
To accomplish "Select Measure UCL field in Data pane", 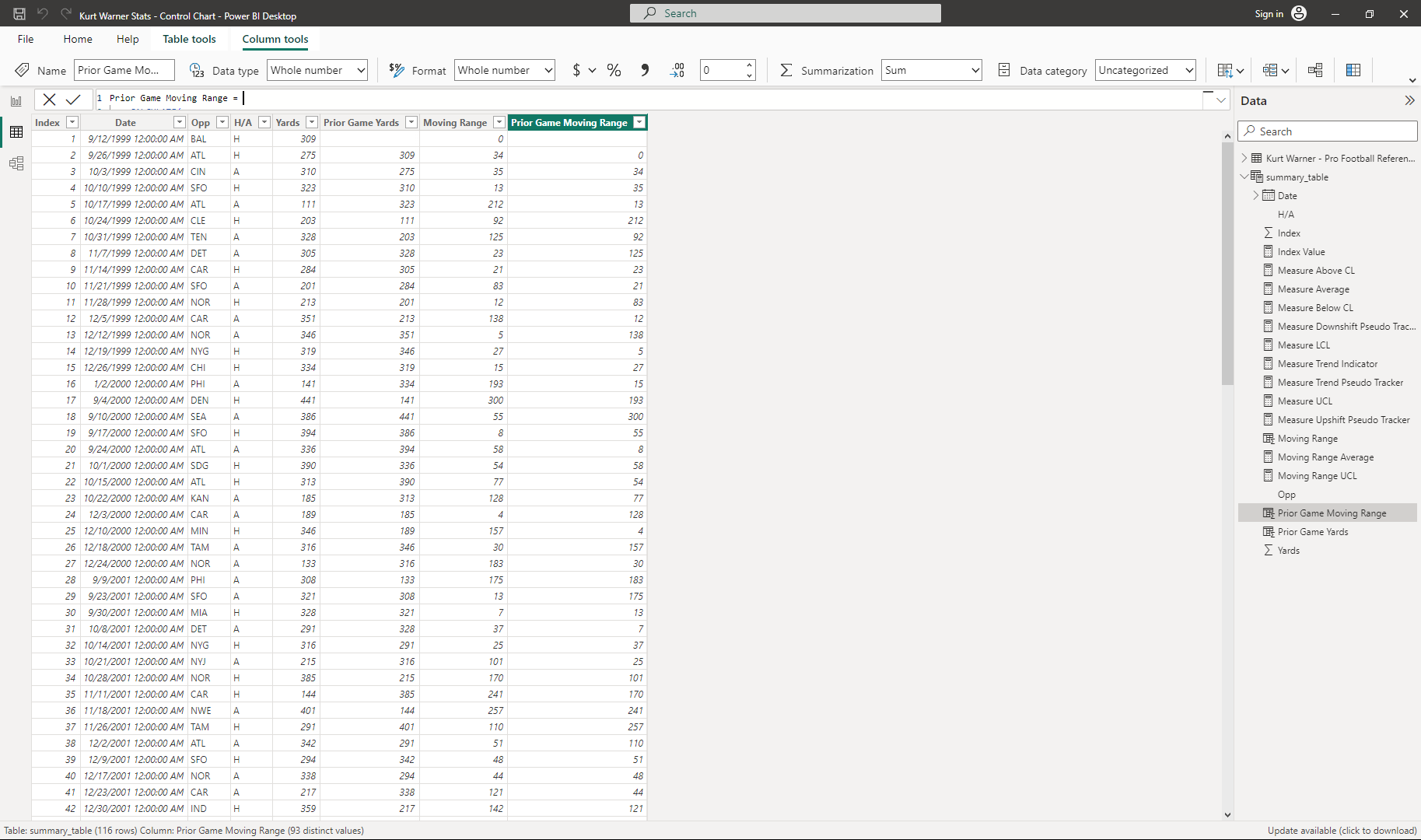I will click(1304, 401).
